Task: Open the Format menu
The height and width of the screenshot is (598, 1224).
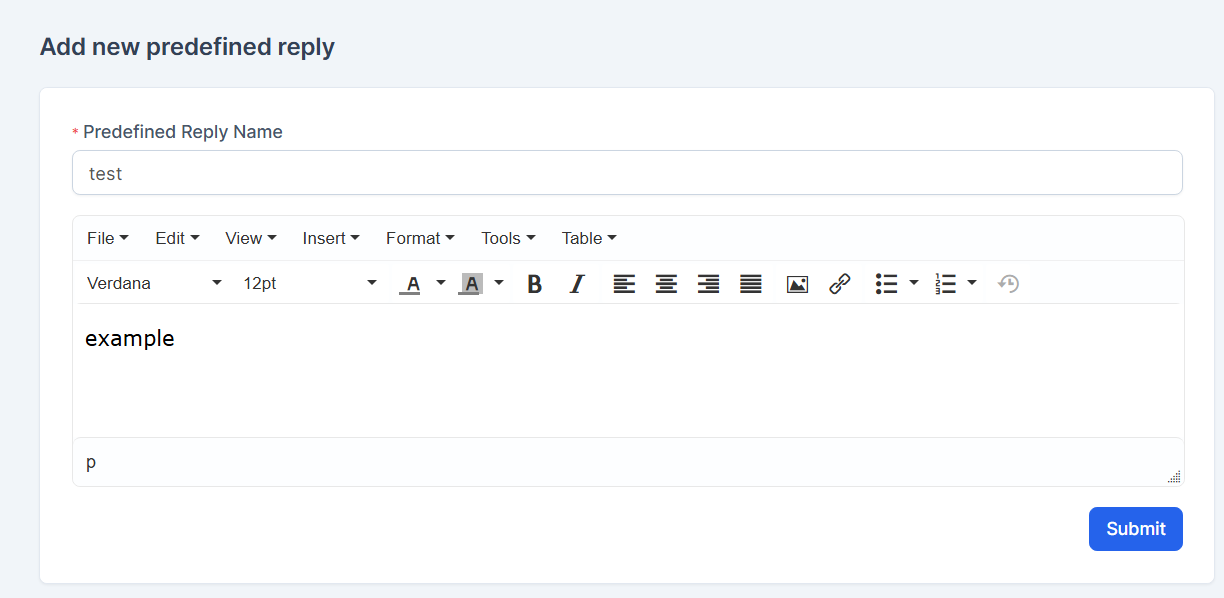Action: (x=420, y=238)
